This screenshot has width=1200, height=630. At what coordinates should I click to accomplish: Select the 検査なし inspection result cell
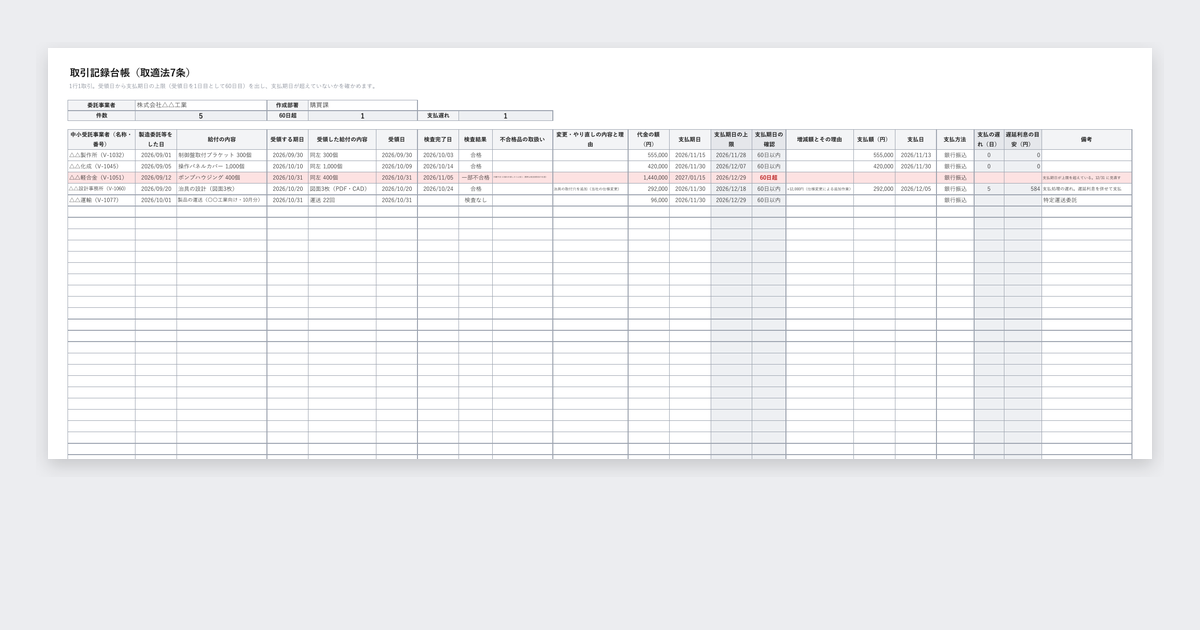point(475,200)
